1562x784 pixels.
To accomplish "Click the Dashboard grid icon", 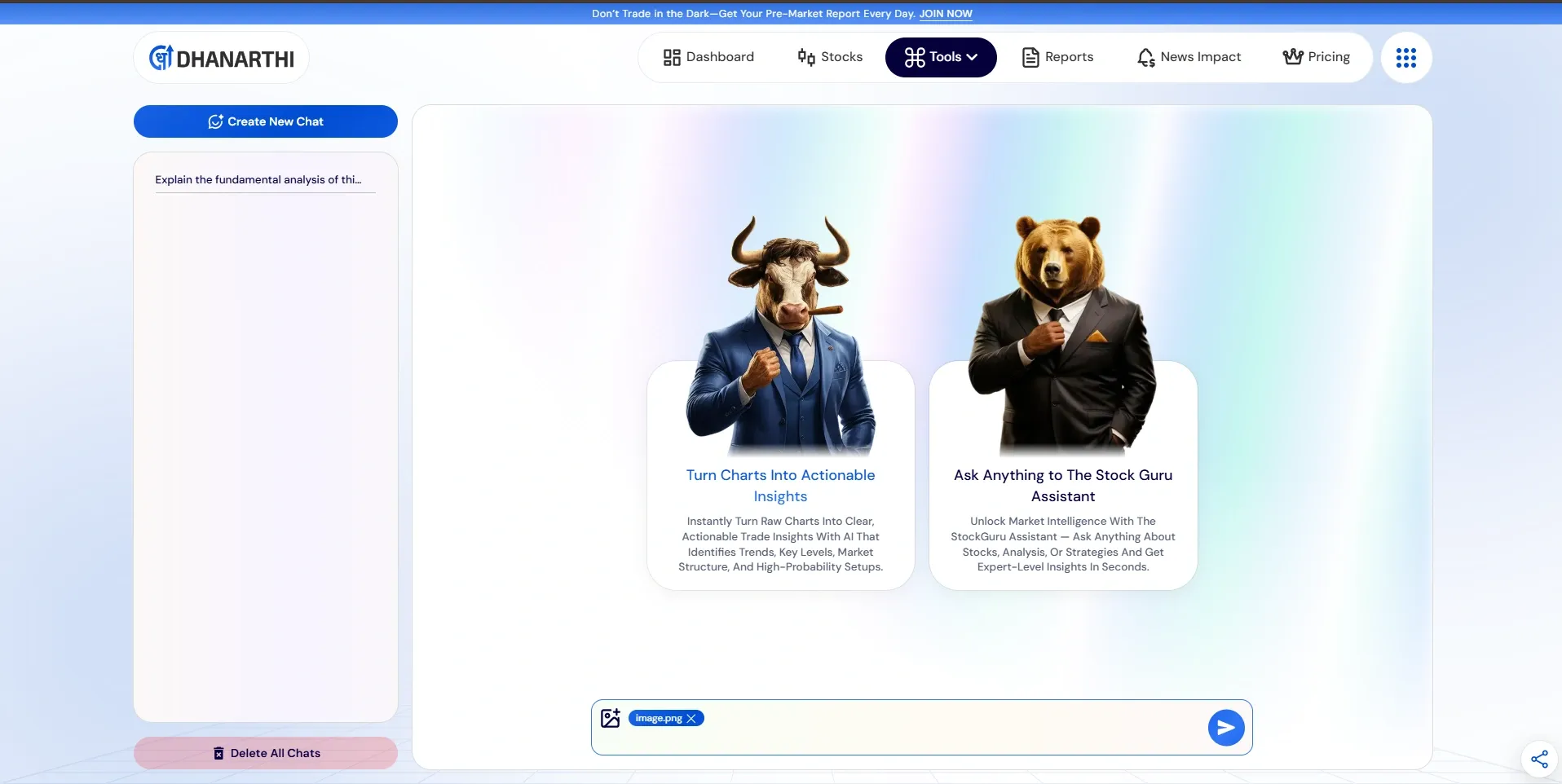I will (x=672, y=57).
